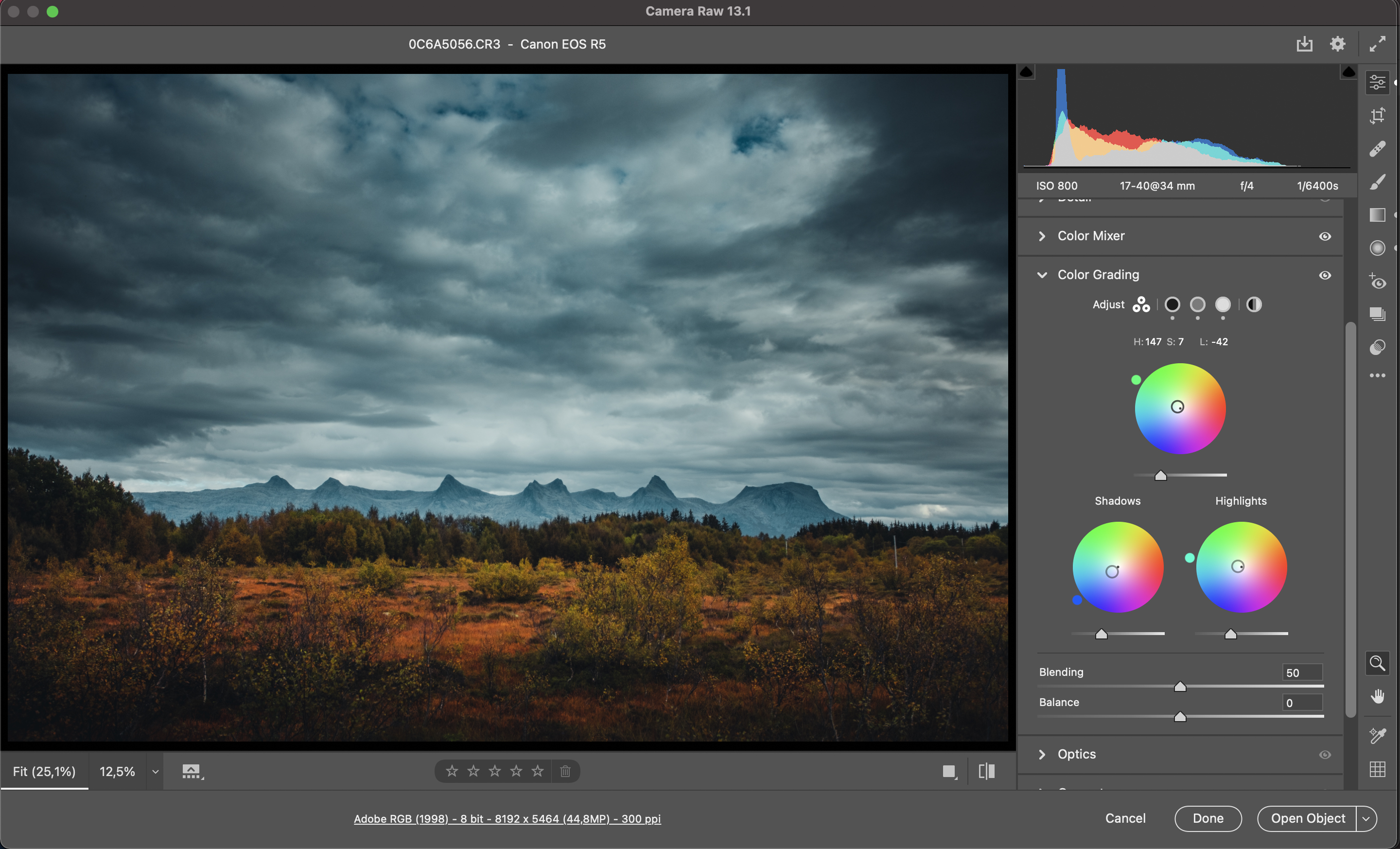
Task: Select the Red Eye removal tool
Action: 1377,281
